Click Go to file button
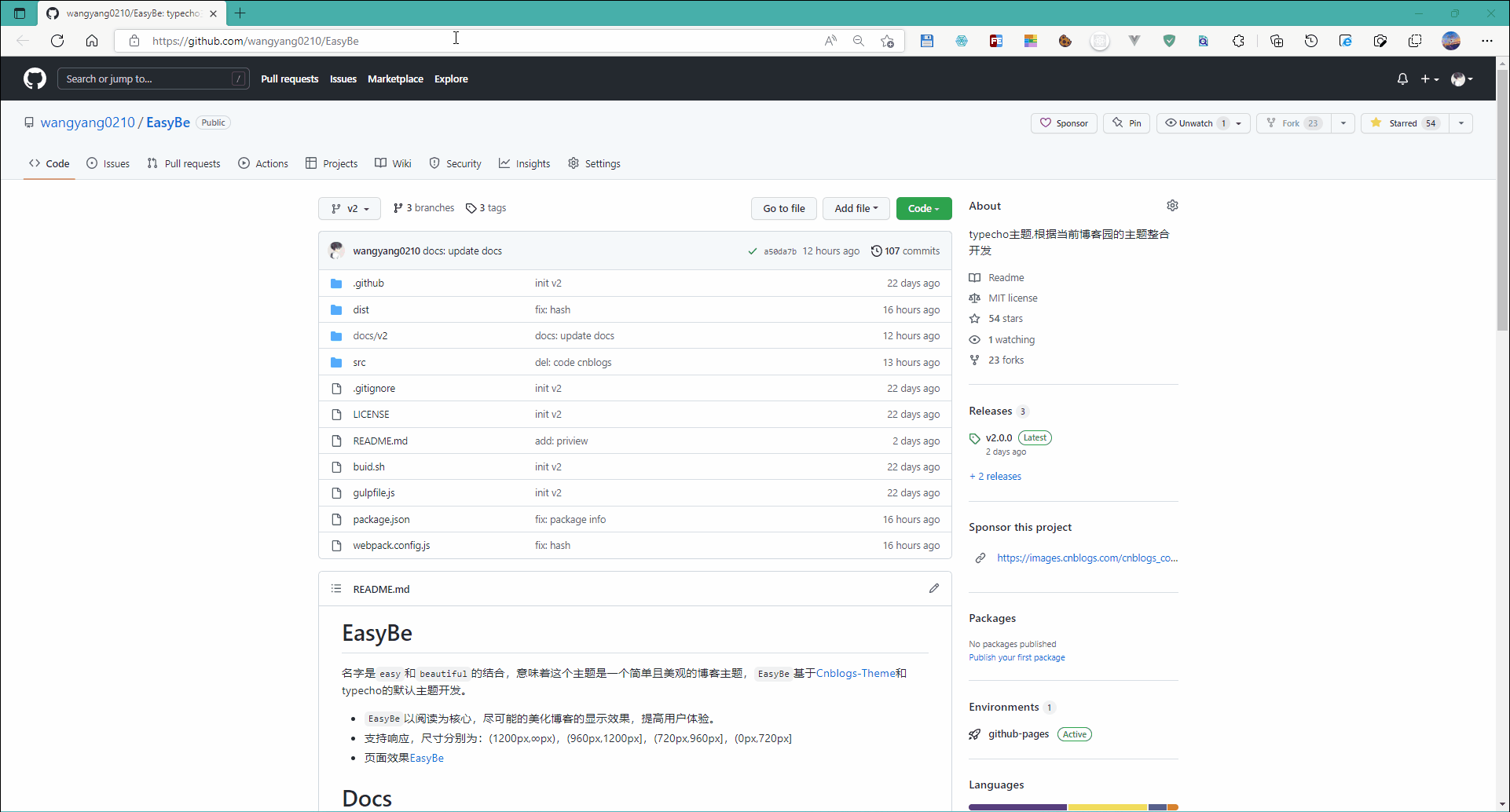1510x812 pixels. tap(784, 208)
